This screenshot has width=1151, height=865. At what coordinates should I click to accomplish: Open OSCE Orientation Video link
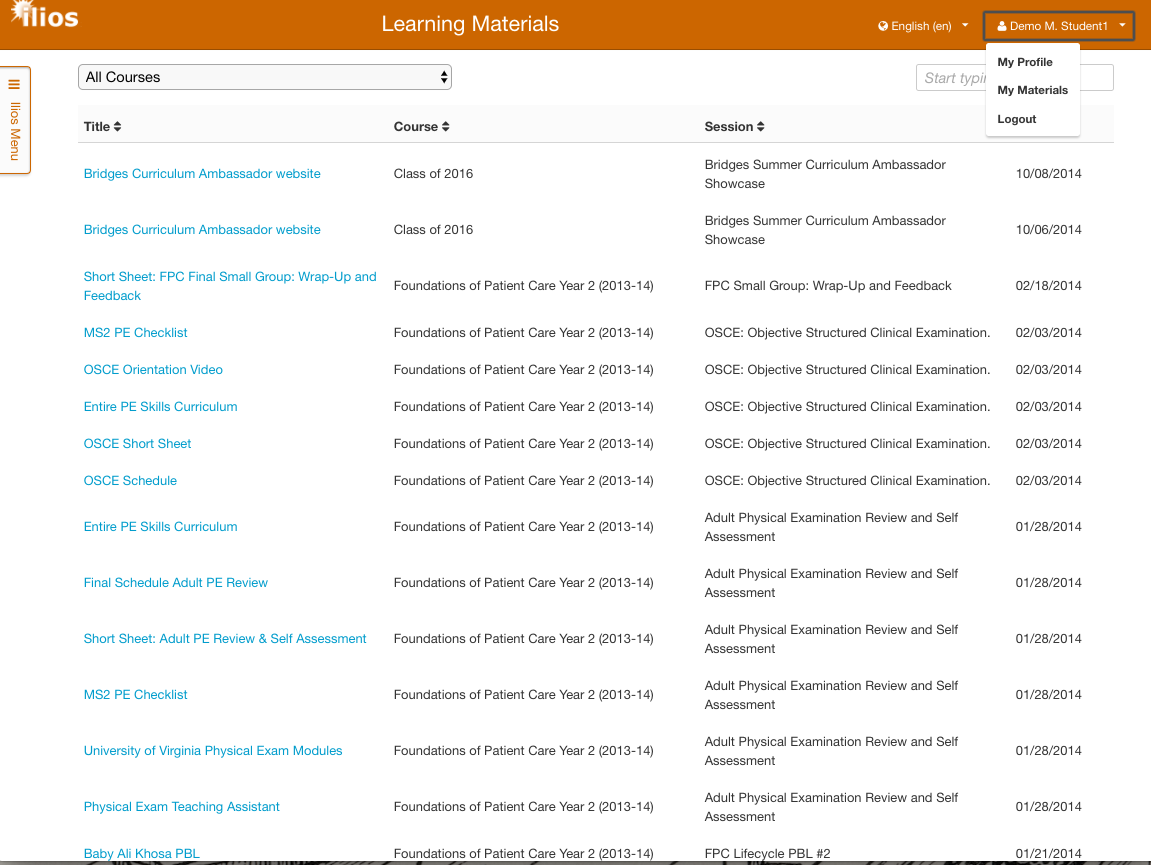[153, 370]
